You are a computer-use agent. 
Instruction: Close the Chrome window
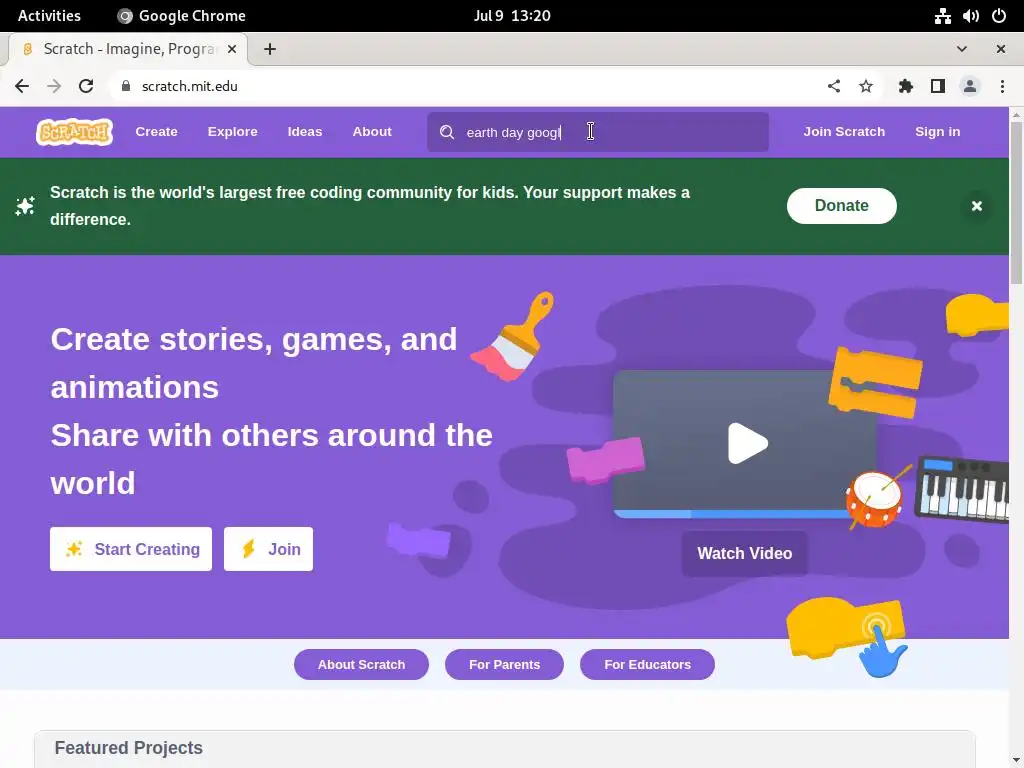coord(1000,49)
